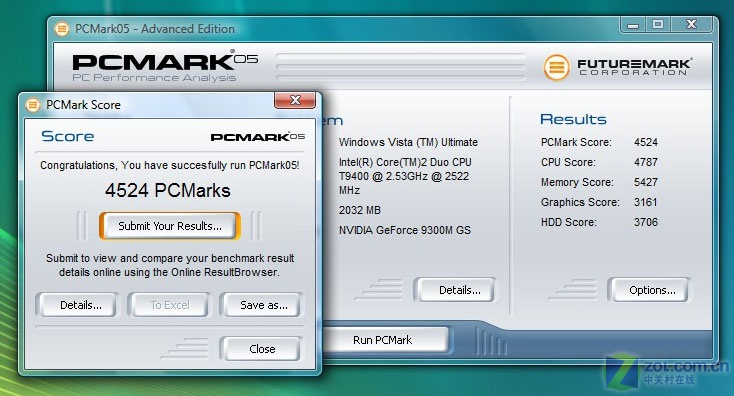Click PCMark Score: 4524 result row
Image resolution: width=734 pixels, height=396 pixels.
599,142
